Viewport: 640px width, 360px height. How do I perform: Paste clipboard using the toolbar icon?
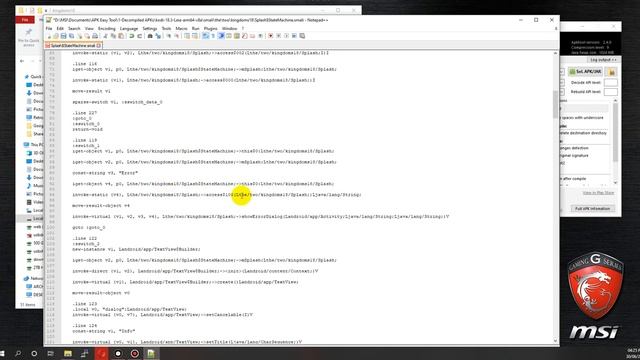click(x=121, y=36)
